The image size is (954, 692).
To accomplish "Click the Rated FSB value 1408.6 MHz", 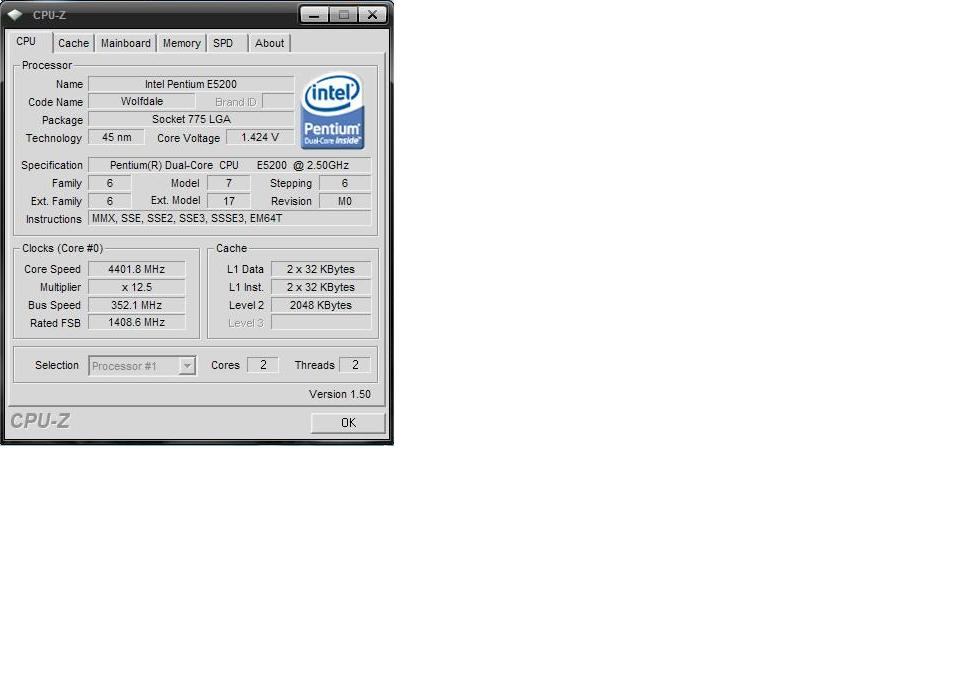I will (137, 323).
